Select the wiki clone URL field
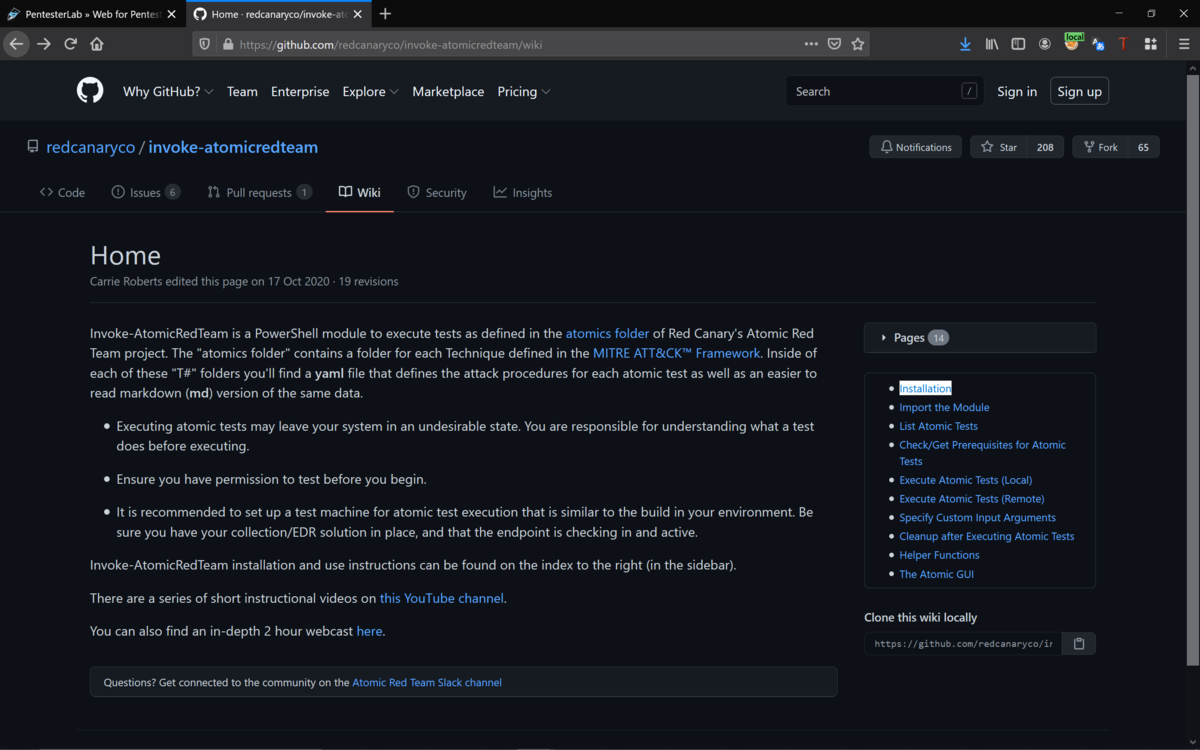This screenshot has width=1200, height=750. (x=963, y=644)
